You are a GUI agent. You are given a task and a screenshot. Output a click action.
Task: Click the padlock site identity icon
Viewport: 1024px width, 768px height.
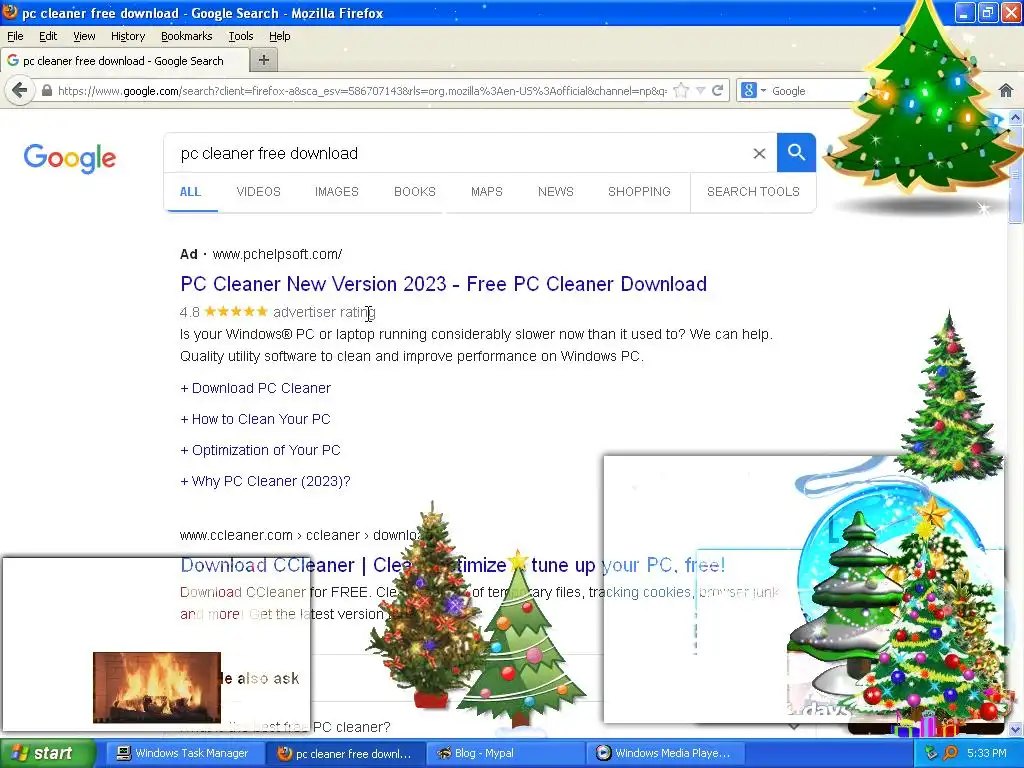click(47, 91)
